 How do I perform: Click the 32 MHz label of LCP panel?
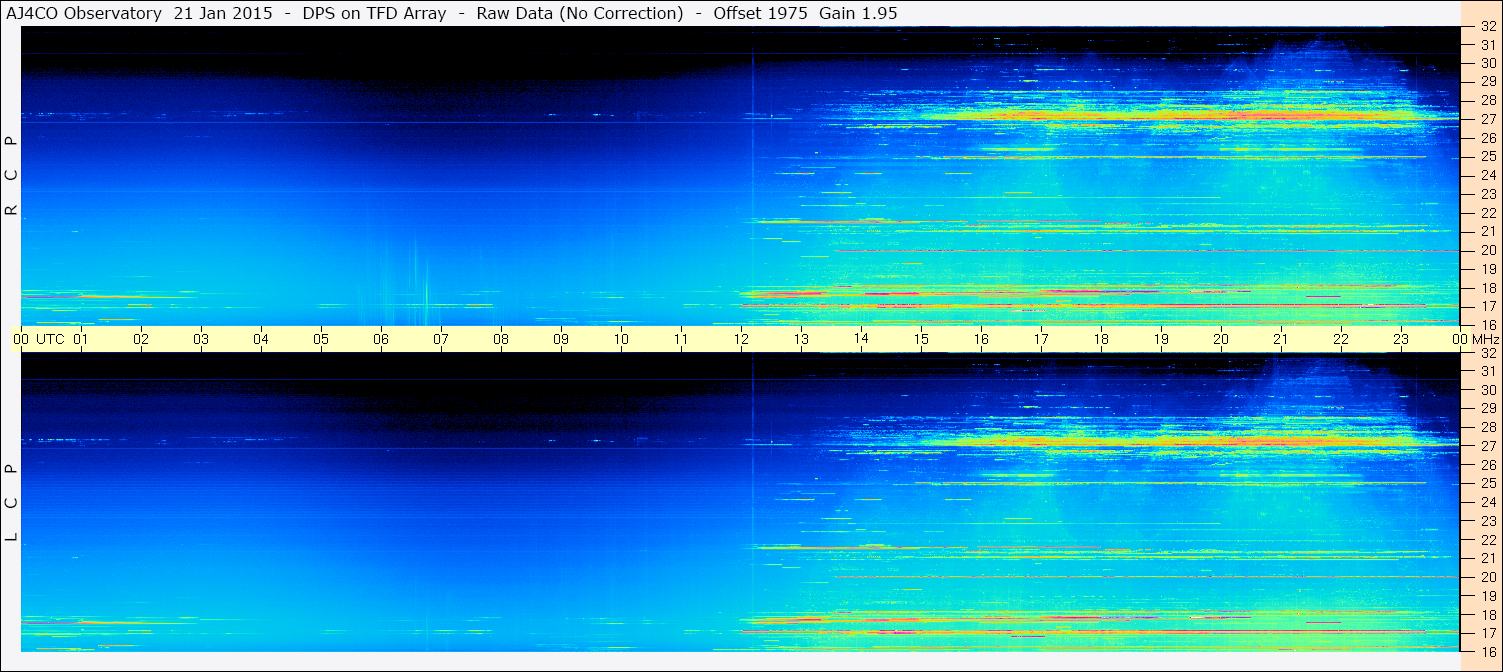[x=1488, y=353]
